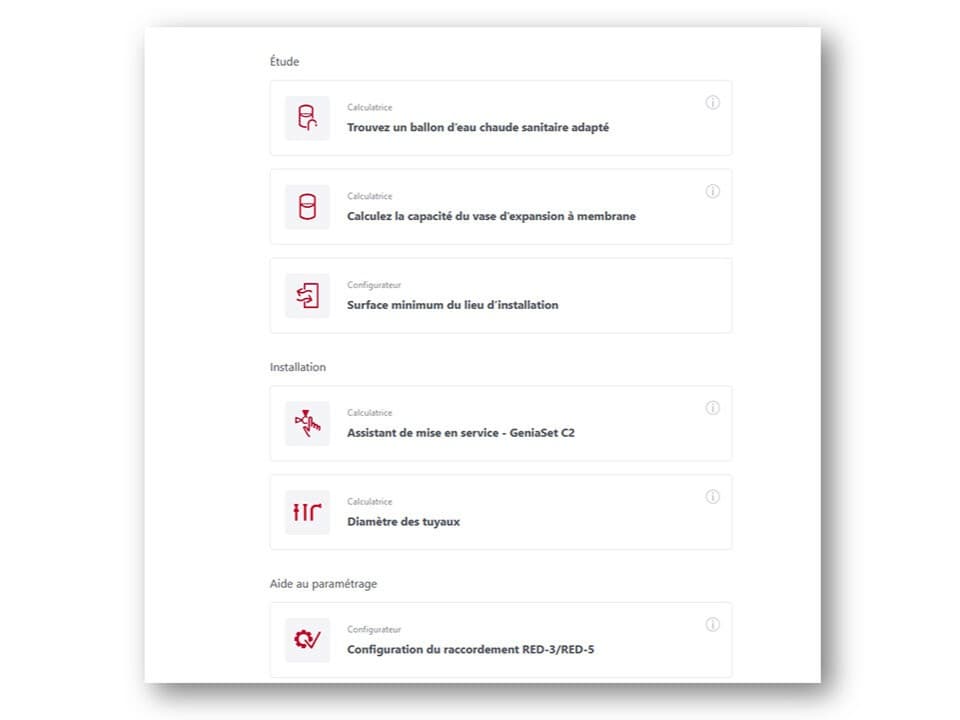Screen dimensions: 960x720
Task: Select the pipe diameter calculator icon
Action: coord(307,512)
